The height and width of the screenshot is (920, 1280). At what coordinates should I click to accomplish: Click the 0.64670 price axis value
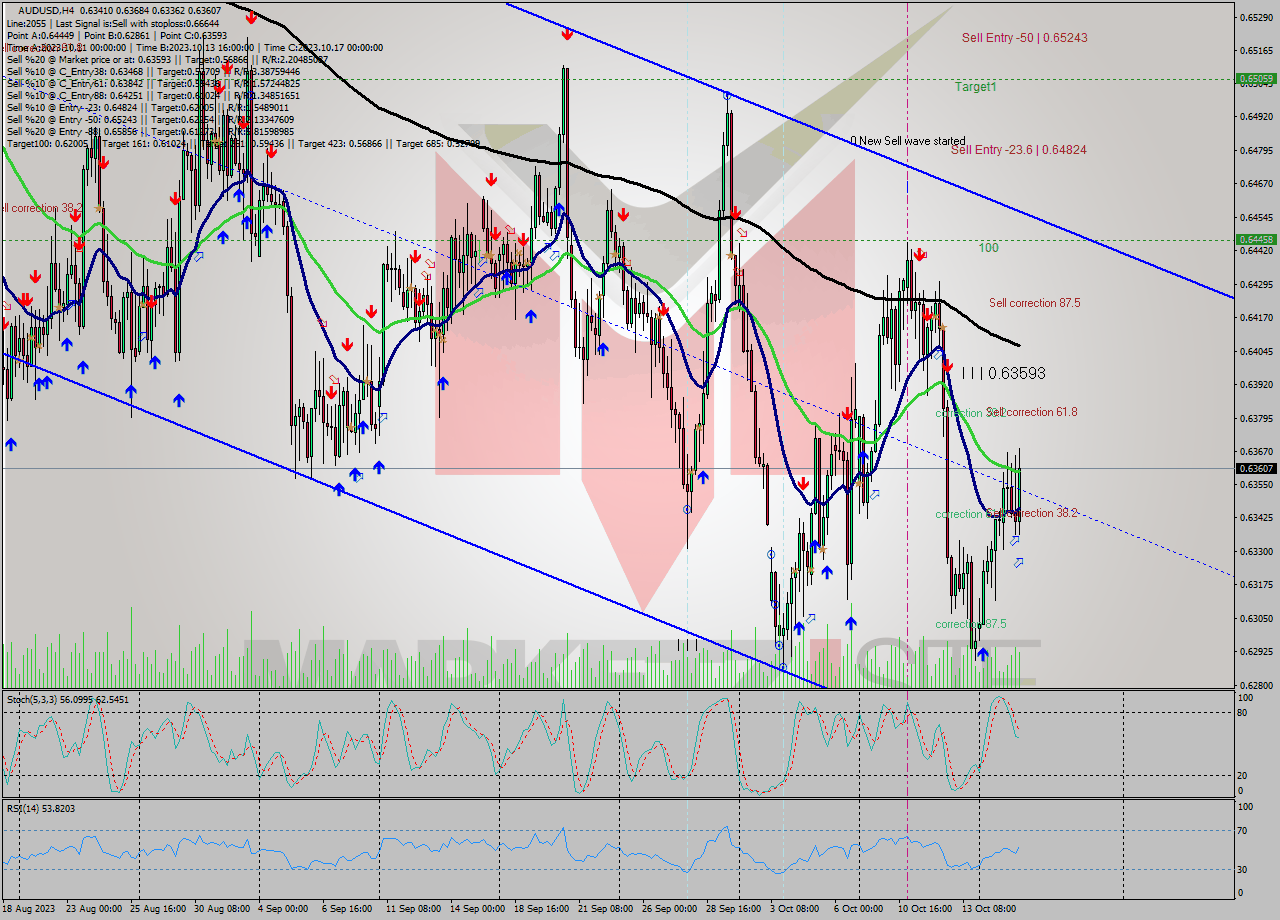[x=1256, y=184]
